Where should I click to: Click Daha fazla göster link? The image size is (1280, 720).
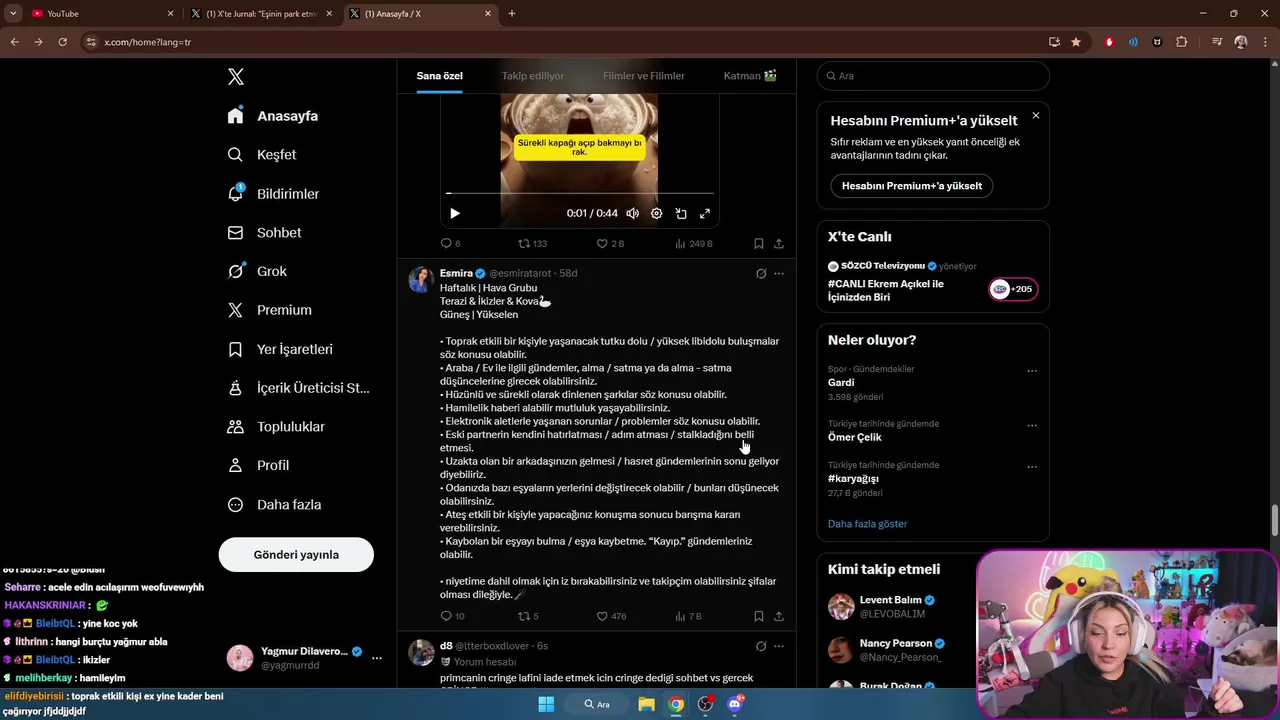[867, 524]
